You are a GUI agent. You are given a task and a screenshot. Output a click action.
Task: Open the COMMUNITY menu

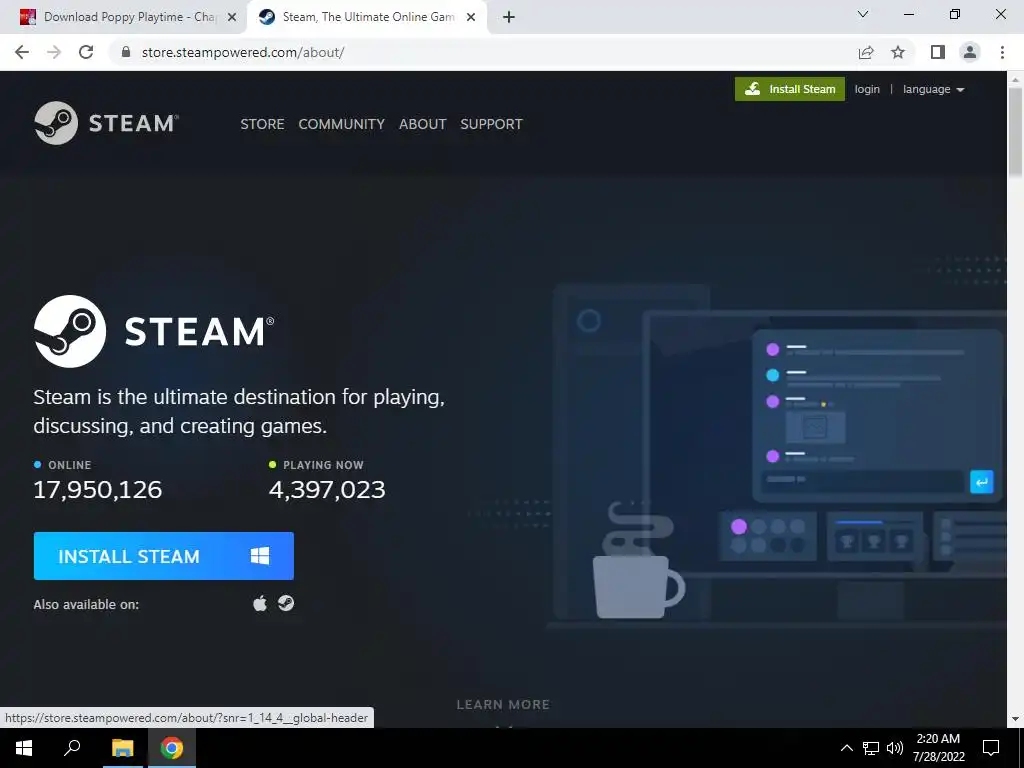pyautogui.click(x=342, y=124)
